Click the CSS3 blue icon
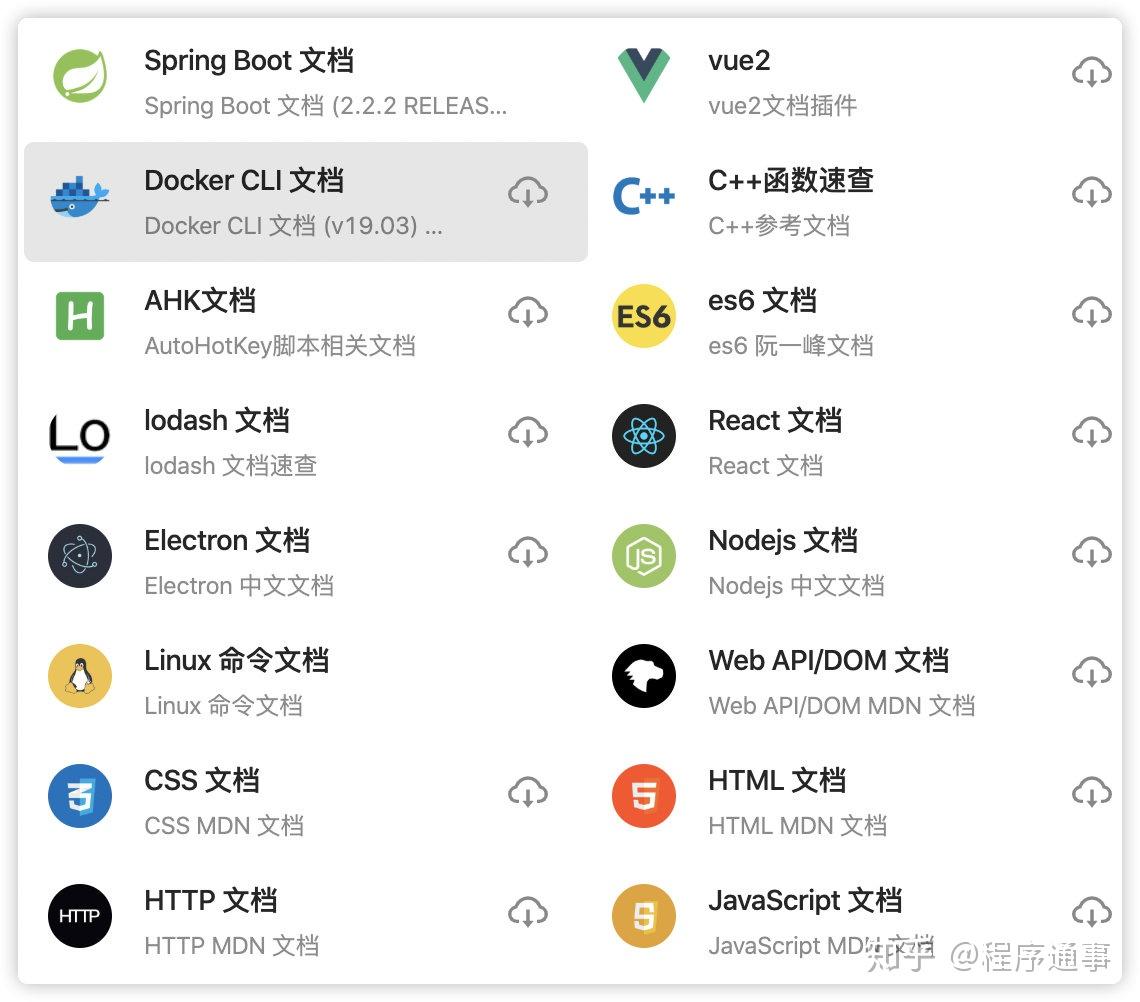1140x1002 pixels. point(80,795)
